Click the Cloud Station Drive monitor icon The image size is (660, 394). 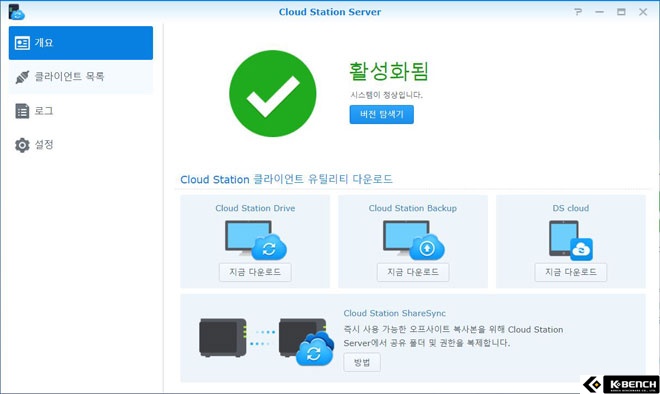(255, 240)
